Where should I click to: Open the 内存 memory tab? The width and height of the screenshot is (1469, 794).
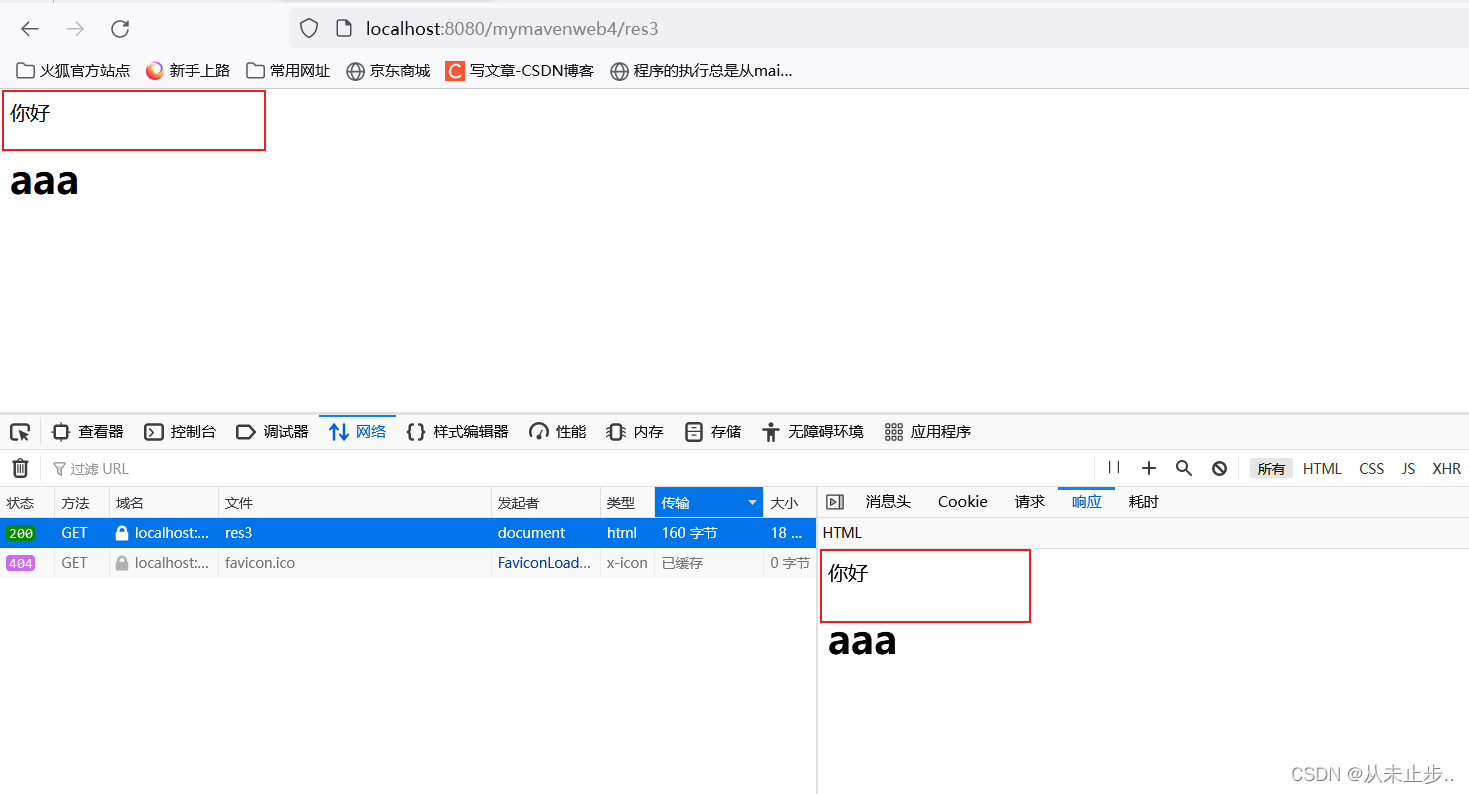(x=635, y=432)
